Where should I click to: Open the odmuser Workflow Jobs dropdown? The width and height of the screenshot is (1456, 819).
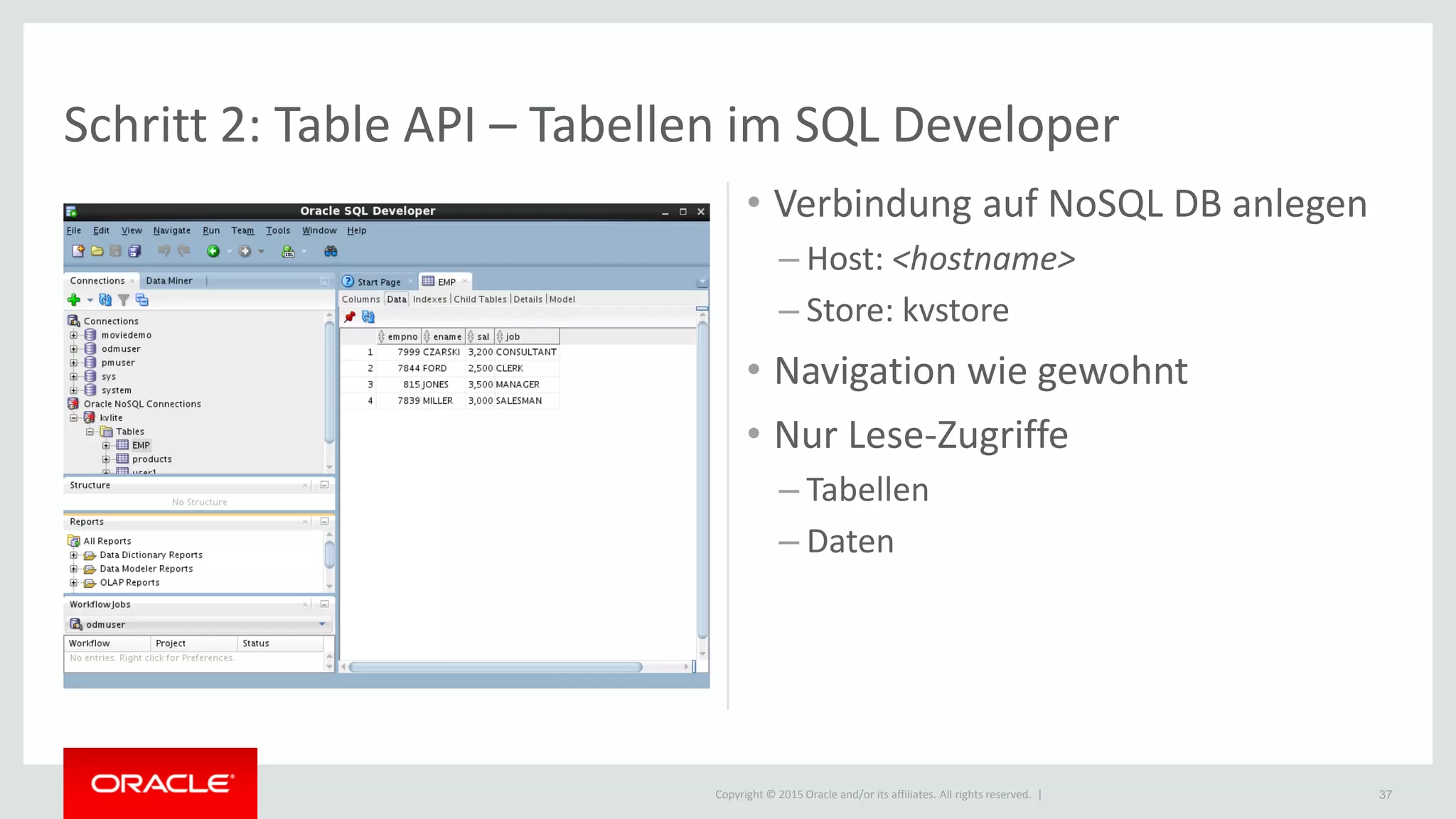(x=322, y=624)
